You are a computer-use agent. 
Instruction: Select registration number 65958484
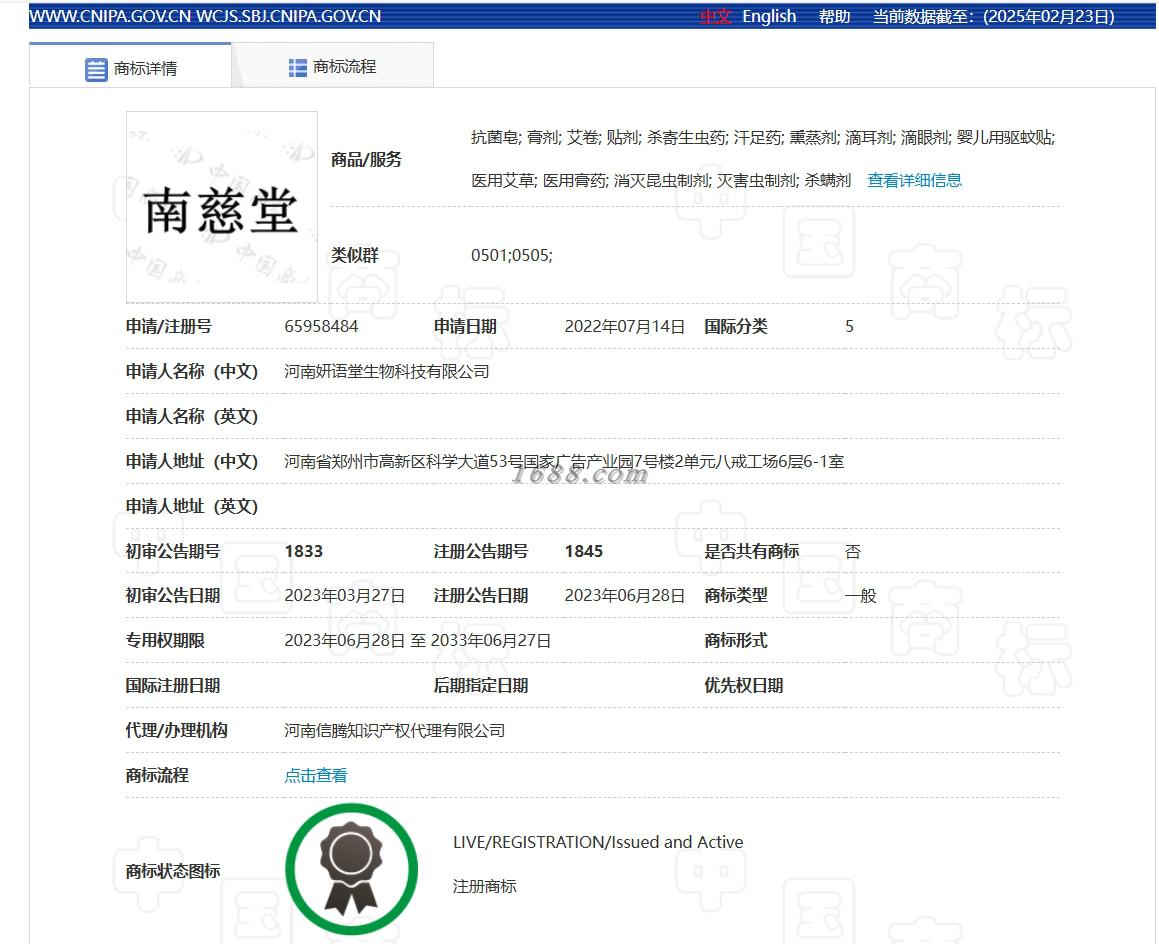click(x=322, y=327)
